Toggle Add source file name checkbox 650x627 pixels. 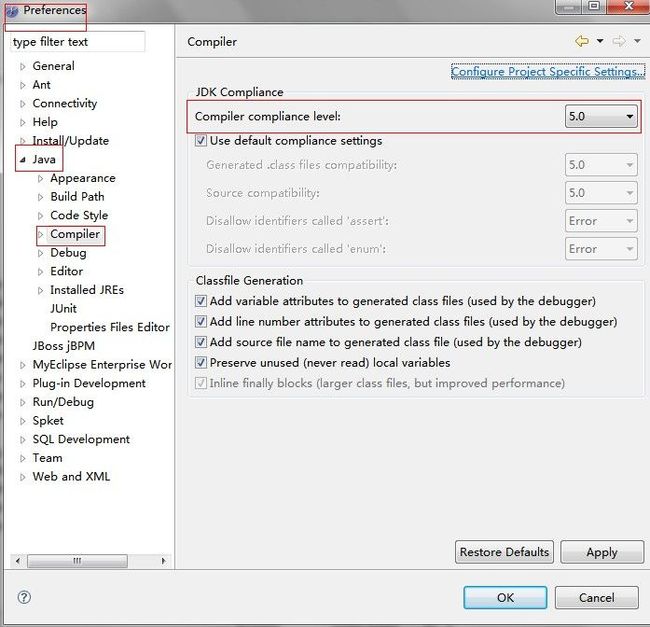(201, 342)
